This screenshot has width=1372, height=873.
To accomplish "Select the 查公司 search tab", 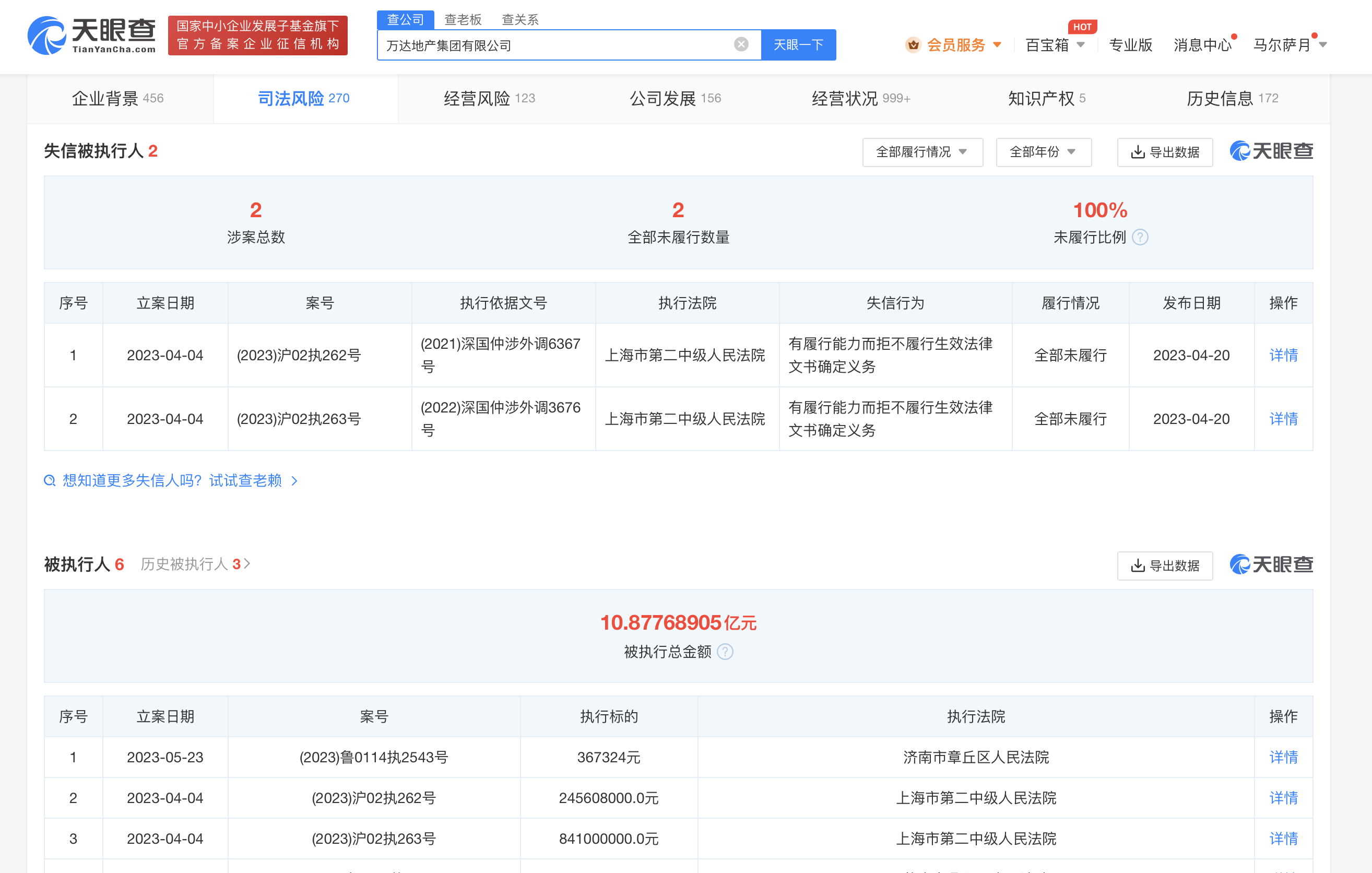I will pos(406,19).
